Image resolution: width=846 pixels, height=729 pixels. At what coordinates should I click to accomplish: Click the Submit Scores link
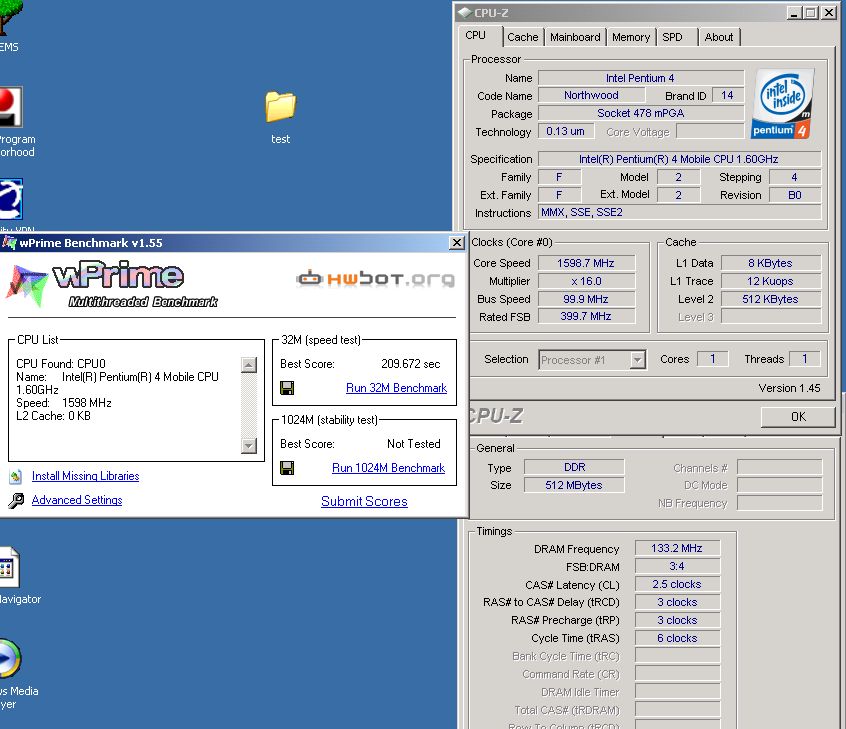pyautogui.click(x=364, y=501)
